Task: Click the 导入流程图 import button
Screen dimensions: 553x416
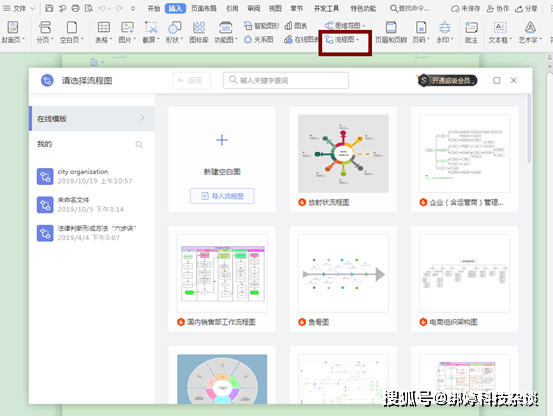Action: point(222,196)
